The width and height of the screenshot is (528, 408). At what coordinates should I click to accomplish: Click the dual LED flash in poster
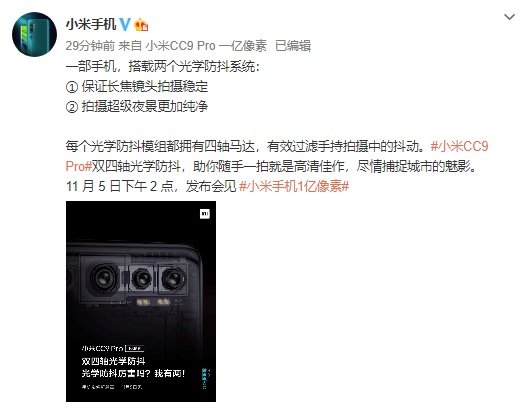(153, 302)
